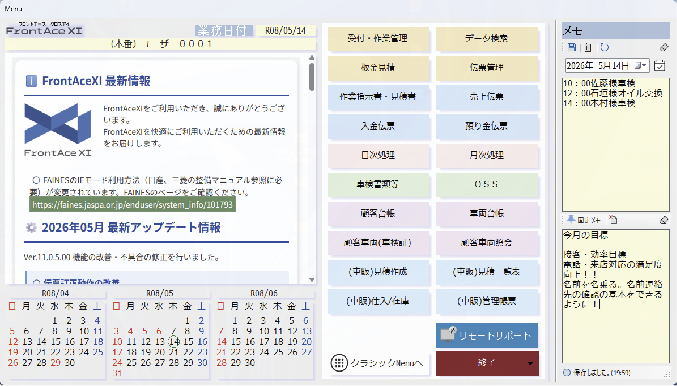Click memo line 12:00 石垣様オイル交換
This screenshot has width=677, height=386.
tap(613, 93)
